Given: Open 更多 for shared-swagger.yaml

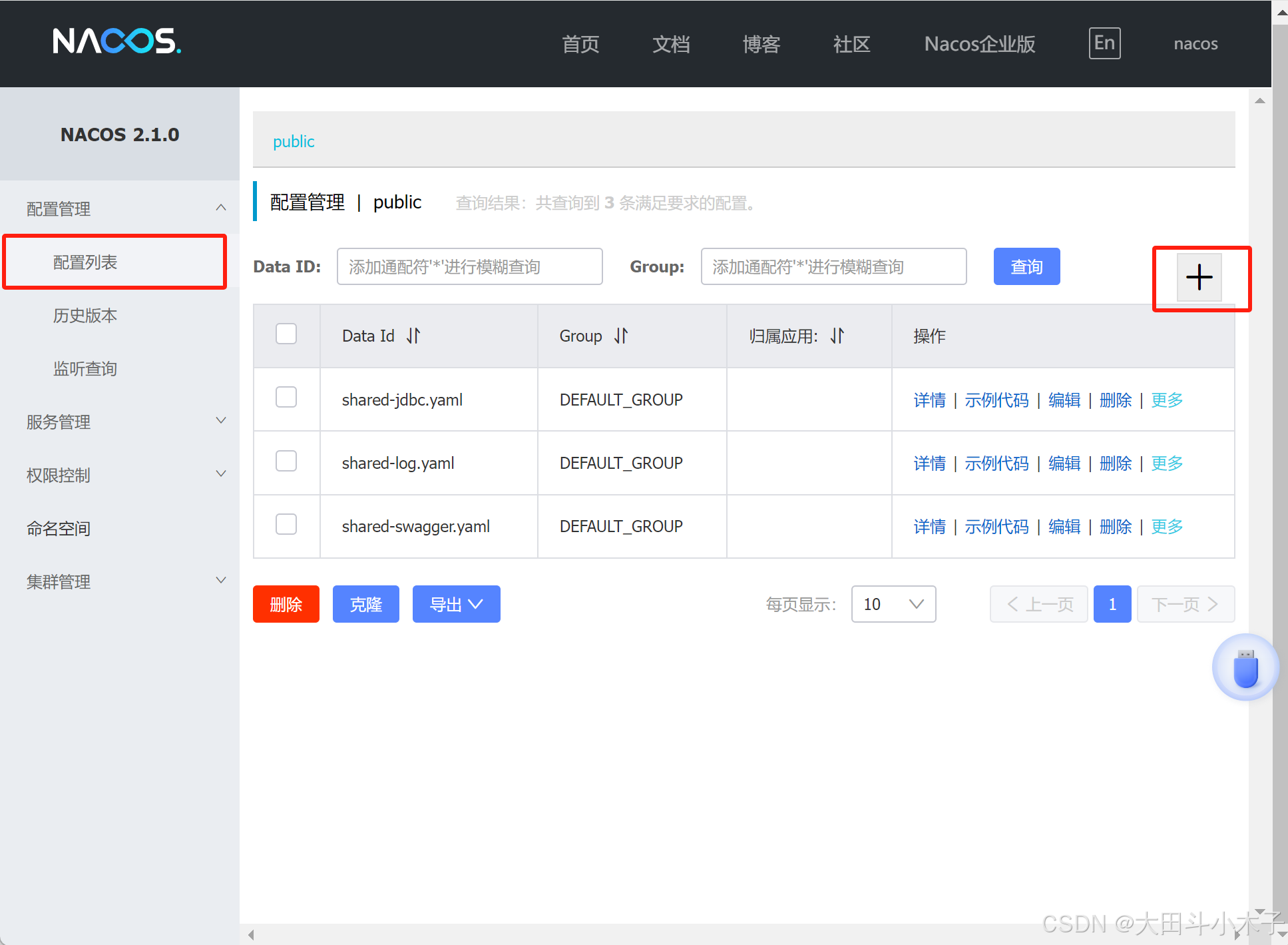Looking at the screenshot, I should pos(1167,526).
